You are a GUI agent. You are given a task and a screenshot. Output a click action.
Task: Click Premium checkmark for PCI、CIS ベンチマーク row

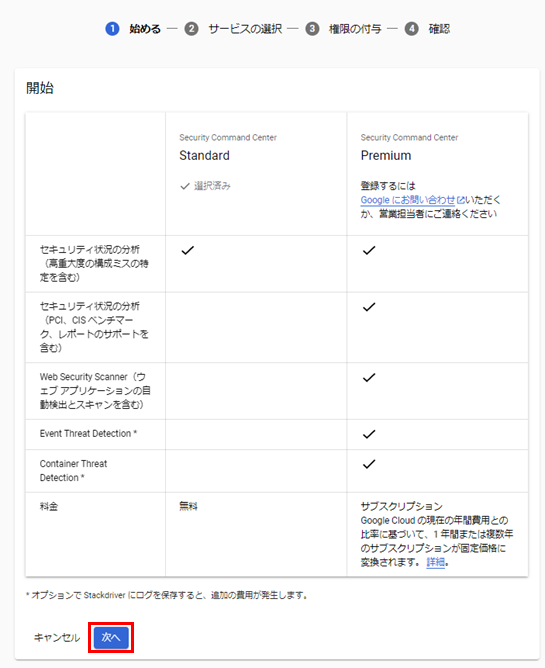tap(369, 307)
